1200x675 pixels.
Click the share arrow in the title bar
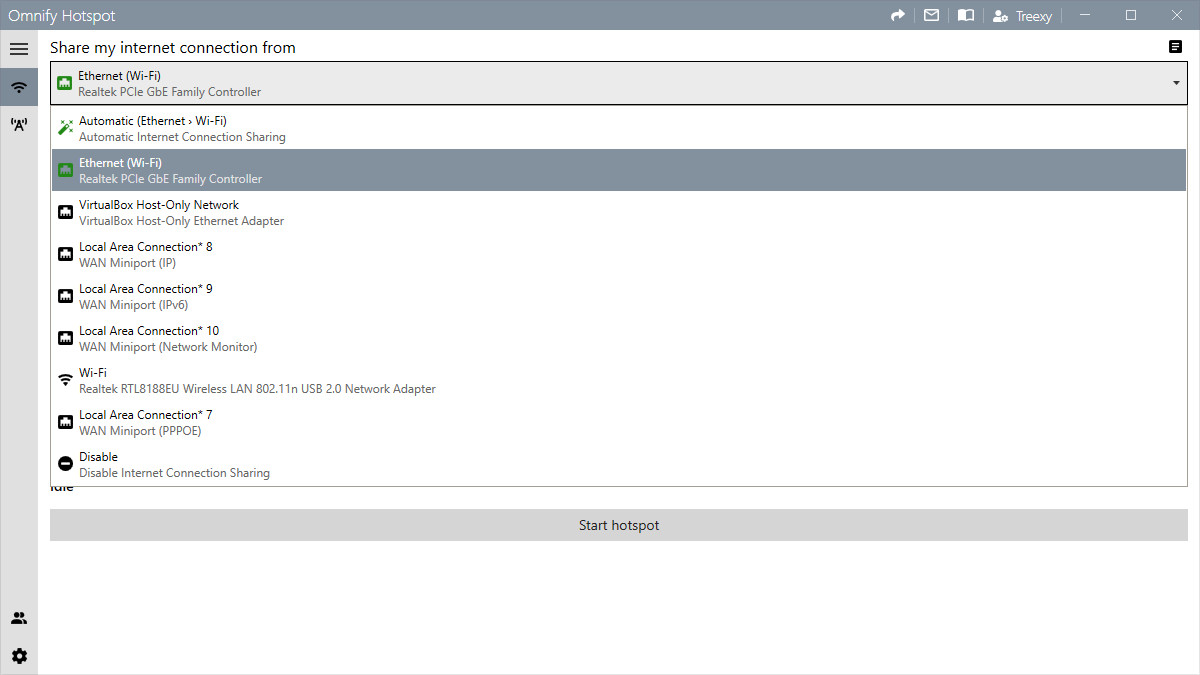pos(897,15)
